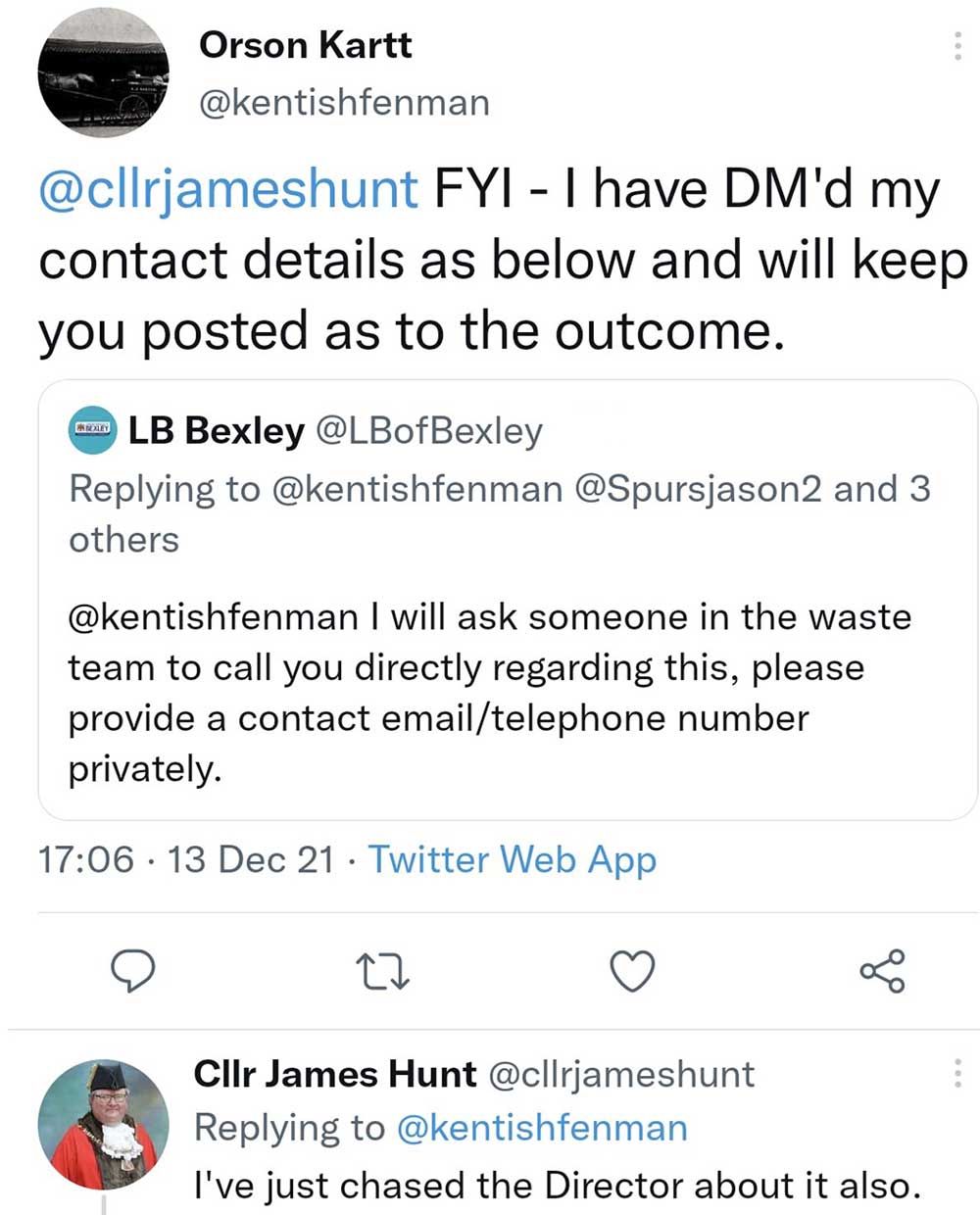Viewport: 980px width, 1215px height.
Task: Click the @cllrjameshunt mention in tweet text
Action: [227, 189]
